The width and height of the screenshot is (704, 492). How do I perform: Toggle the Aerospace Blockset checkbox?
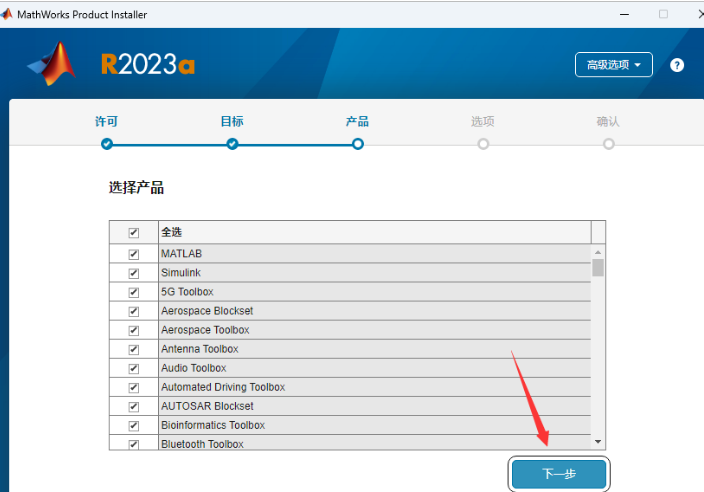tap(133, 311)
